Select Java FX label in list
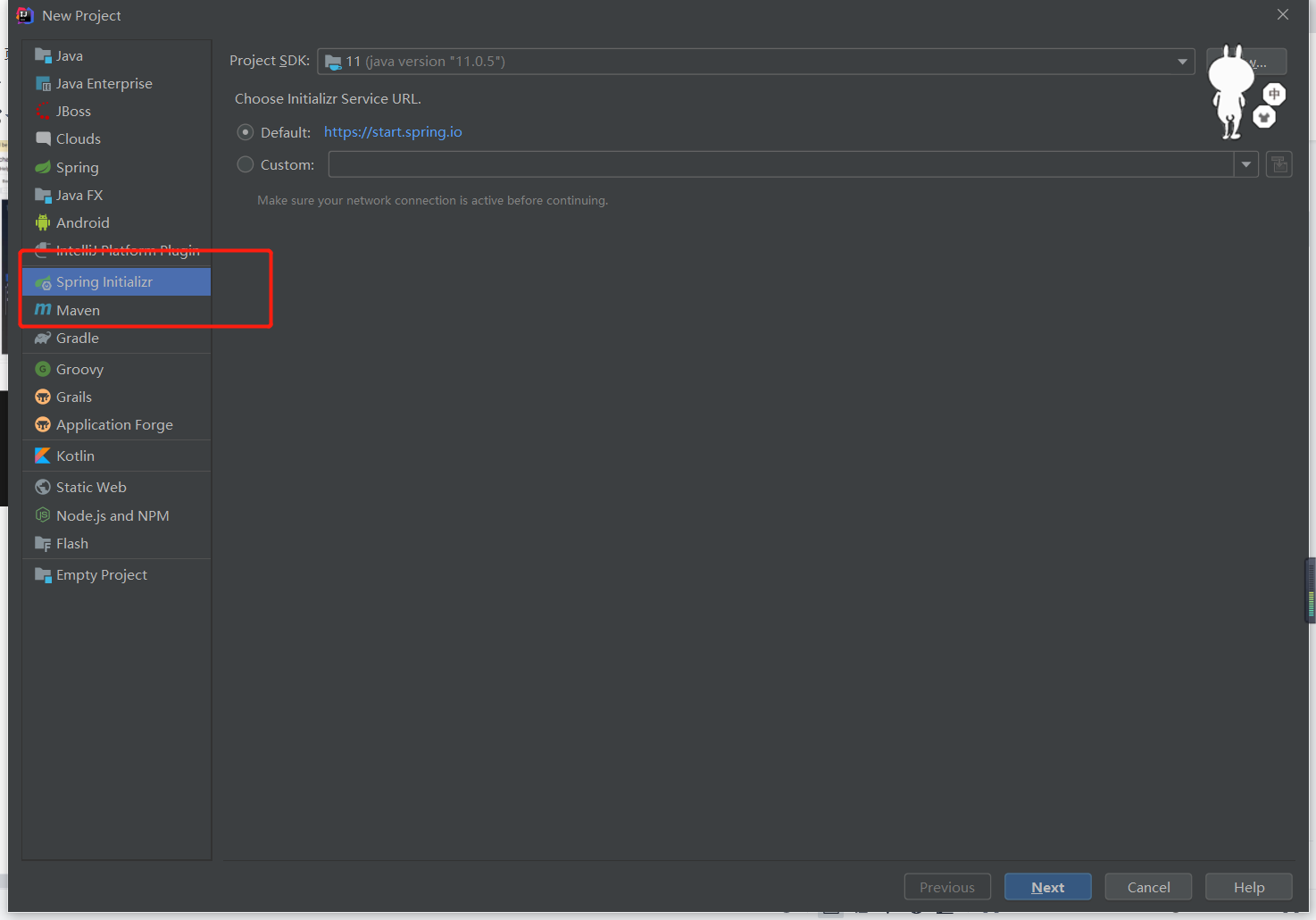The width and height of the screenshot is (1316, 920). click(79, 195)
